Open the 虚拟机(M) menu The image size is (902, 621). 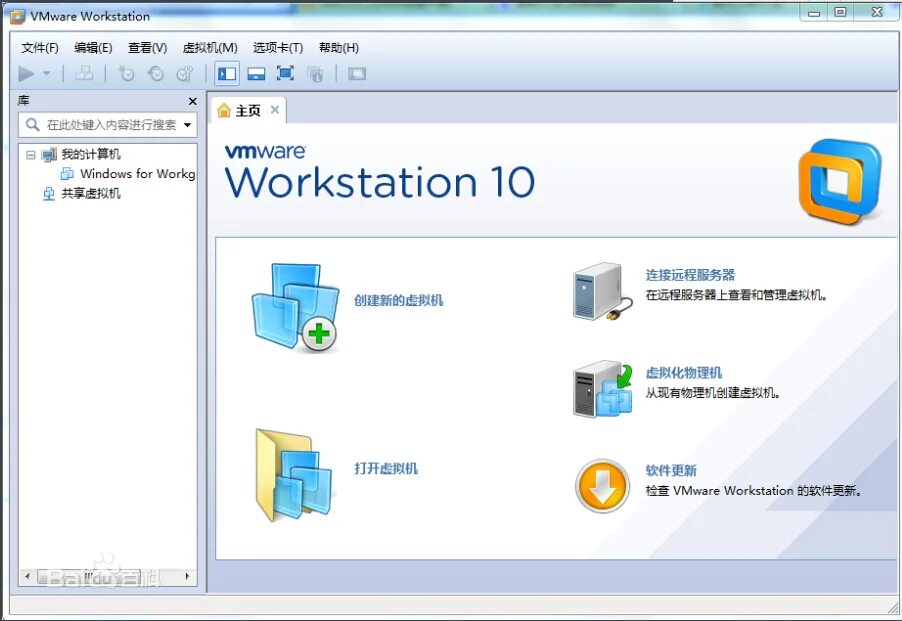tap(210, 48)
